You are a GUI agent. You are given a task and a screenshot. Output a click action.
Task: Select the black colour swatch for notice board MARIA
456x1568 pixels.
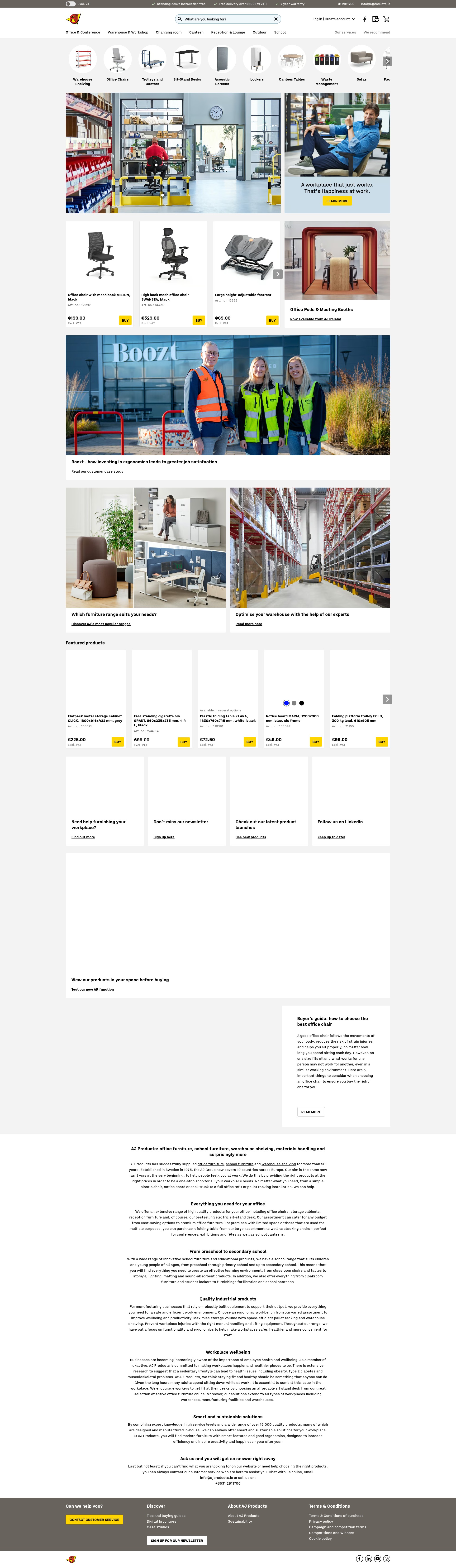pyautogui.click(x=301, y=703)
